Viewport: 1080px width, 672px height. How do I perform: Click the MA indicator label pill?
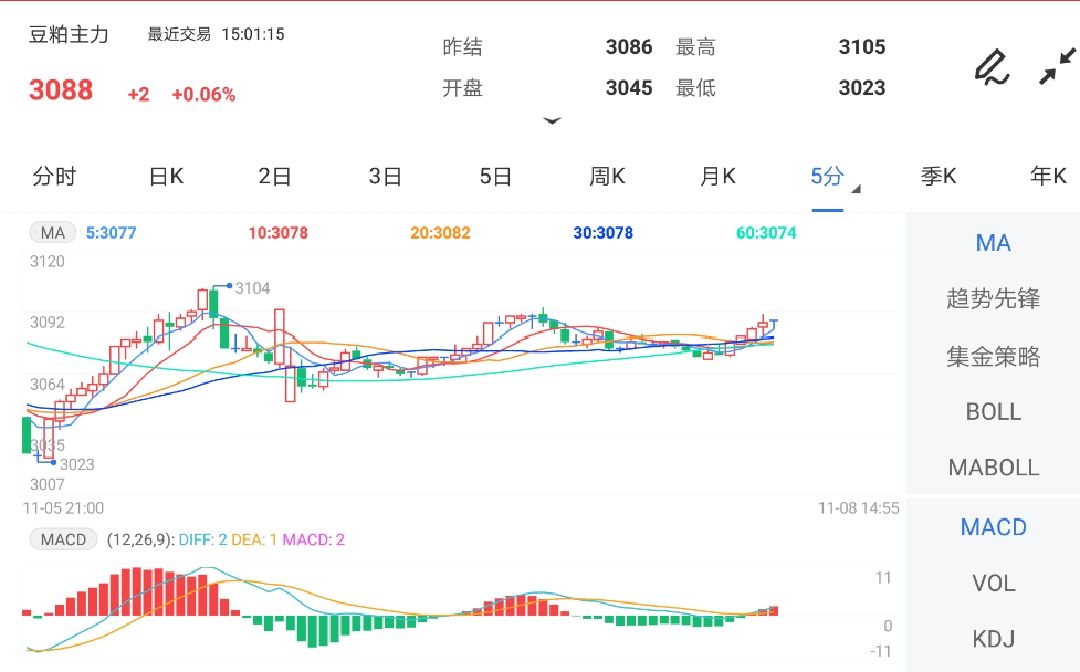pos(52,233)
